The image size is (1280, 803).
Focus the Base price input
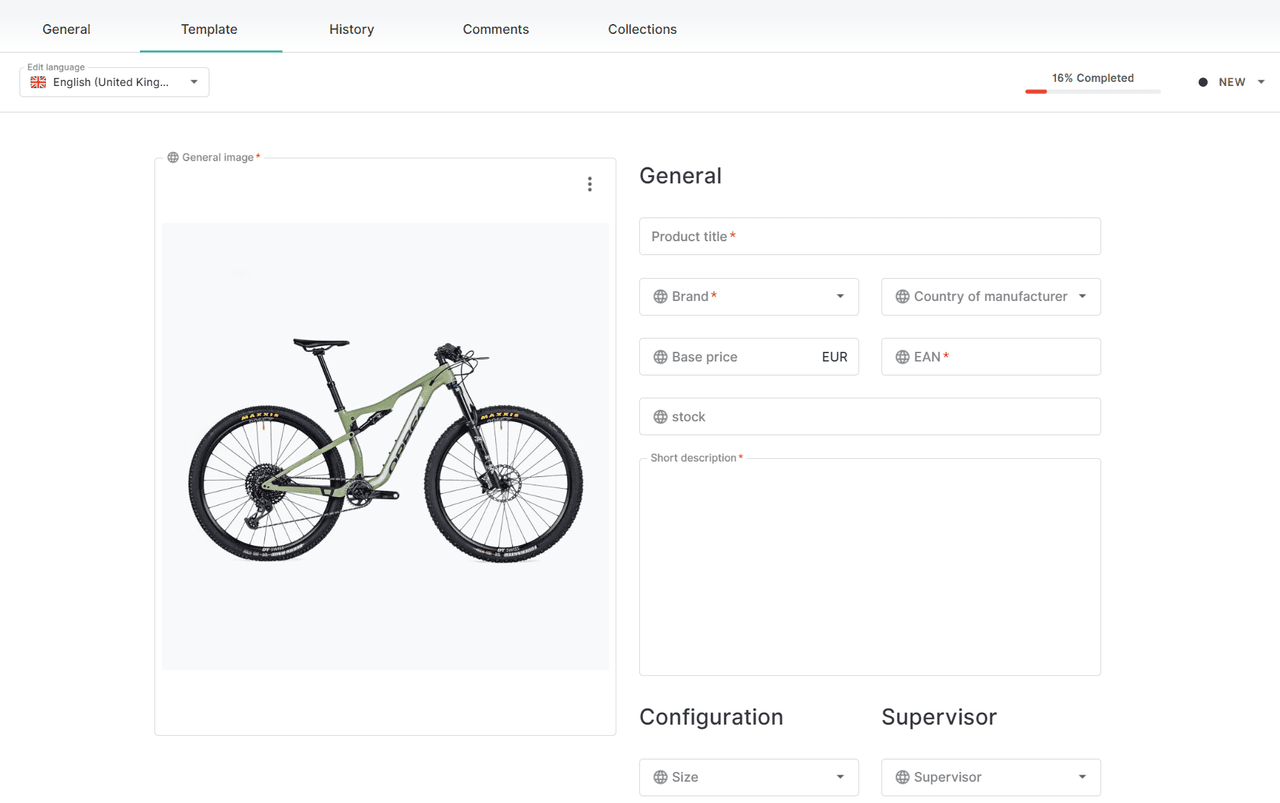tap(749, 356)
